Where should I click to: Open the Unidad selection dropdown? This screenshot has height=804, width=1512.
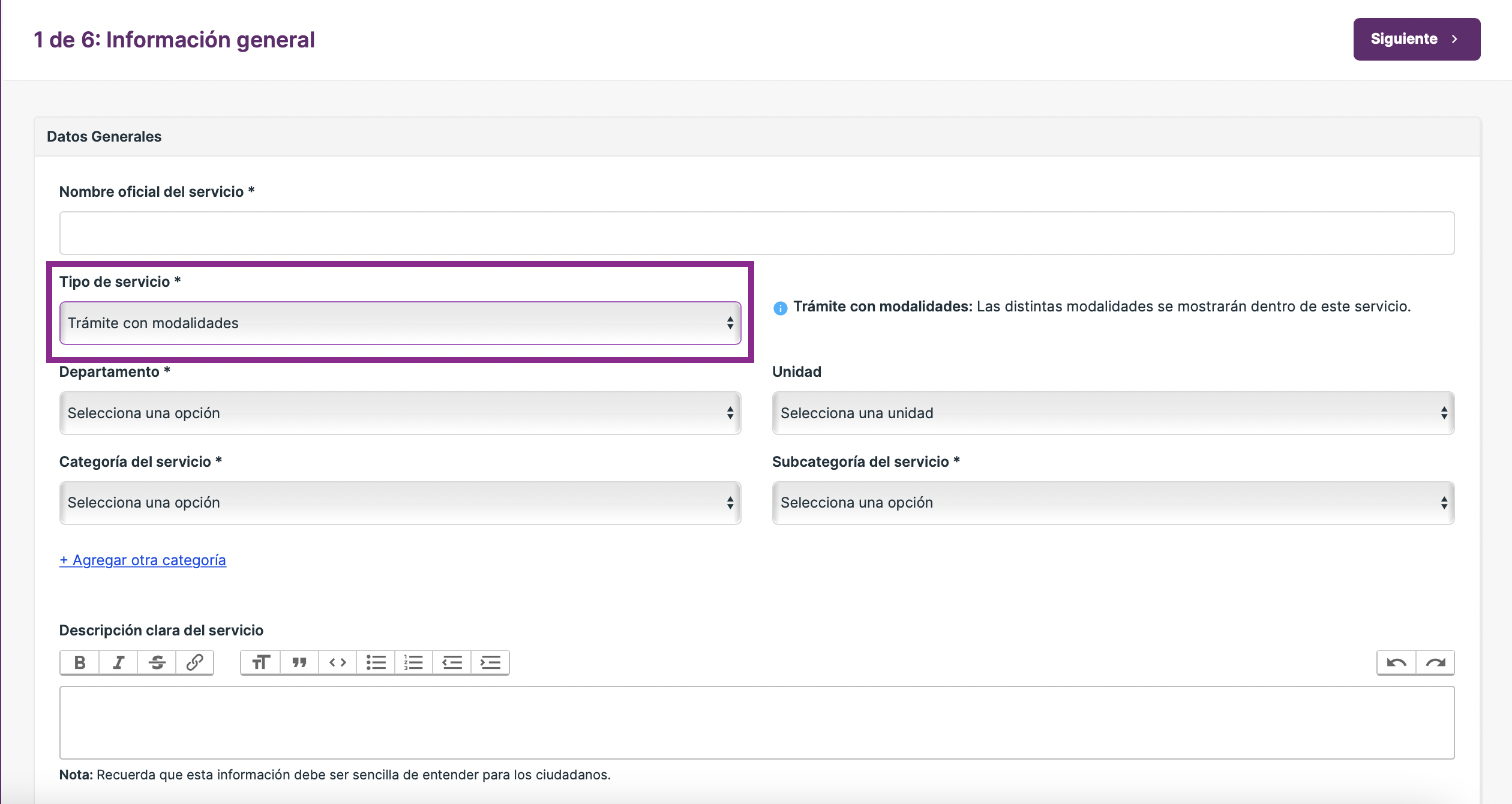tap(1113, 413)
